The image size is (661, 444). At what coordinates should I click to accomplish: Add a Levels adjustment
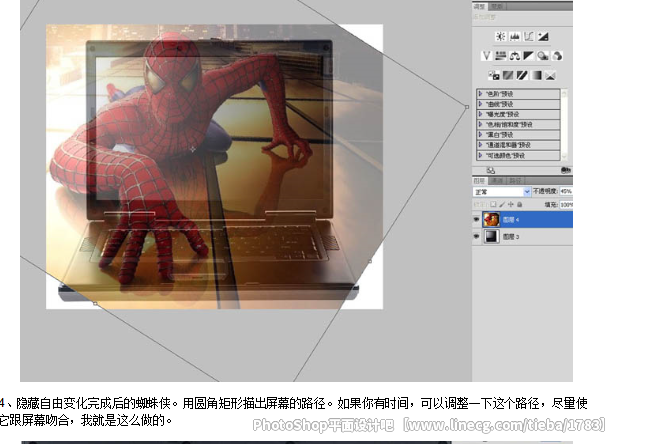[515, 37]
